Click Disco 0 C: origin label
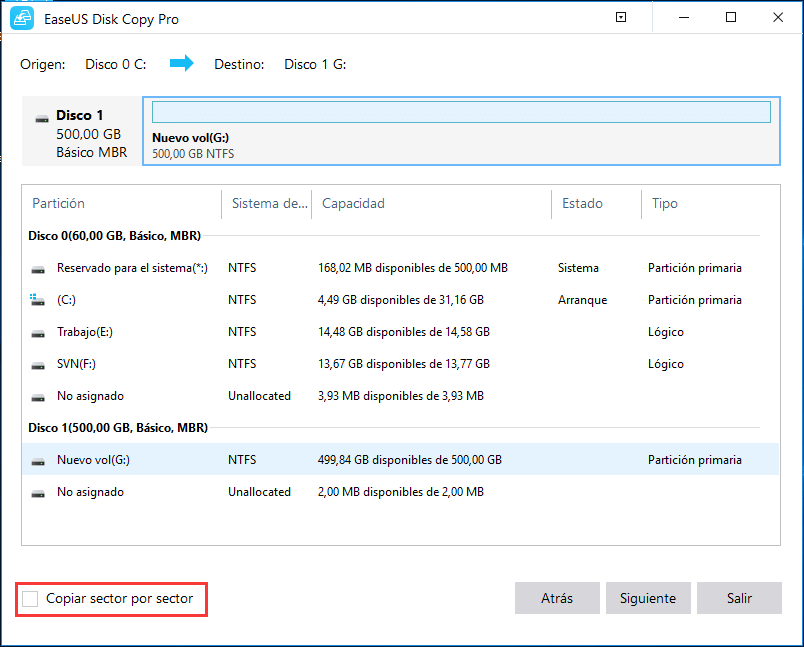Screen dimensions: 804x647 coord(115,64)
